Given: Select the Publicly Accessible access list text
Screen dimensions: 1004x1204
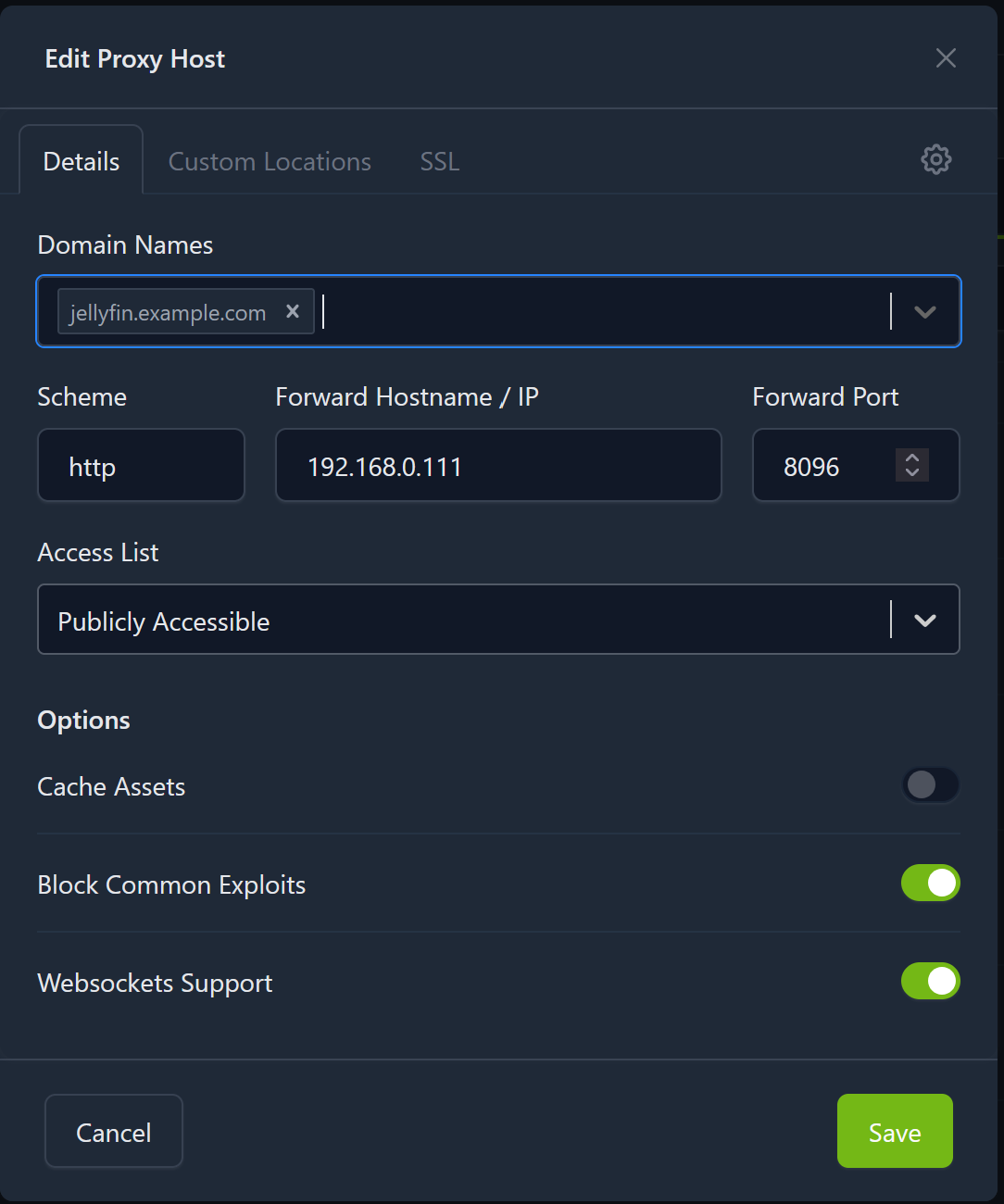Looking at the screenshot, I should [164, 621].
